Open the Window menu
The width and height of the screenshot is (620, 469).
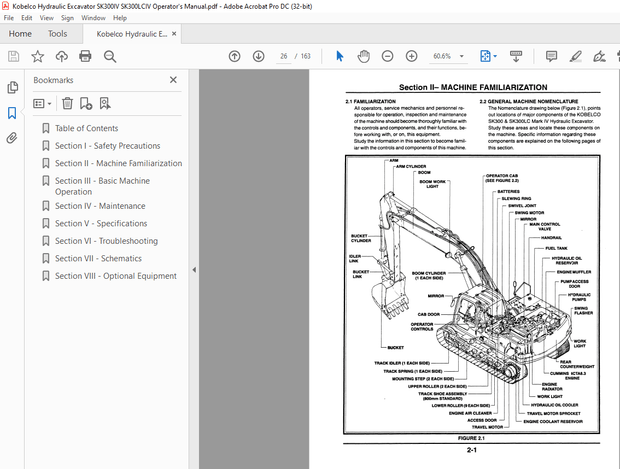(93, 18)
